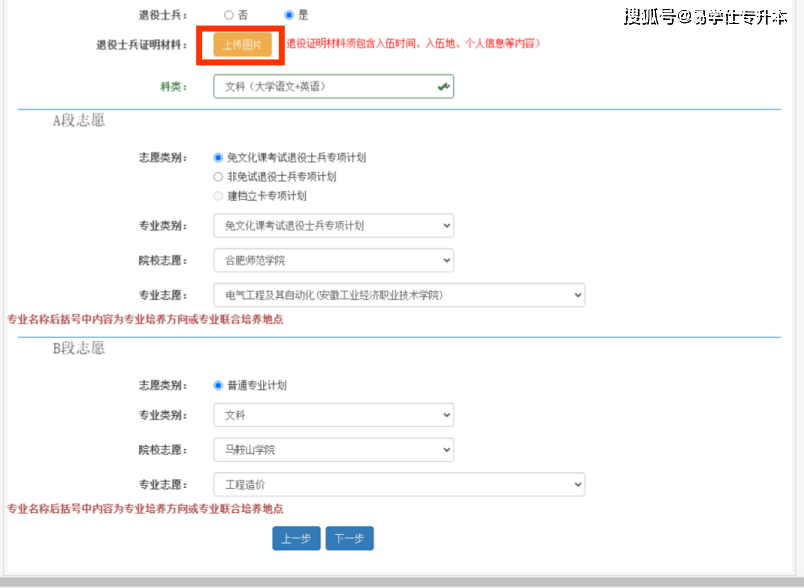
Task: Click the B段志愿 section heading
Action: click(x=79, y=349)
